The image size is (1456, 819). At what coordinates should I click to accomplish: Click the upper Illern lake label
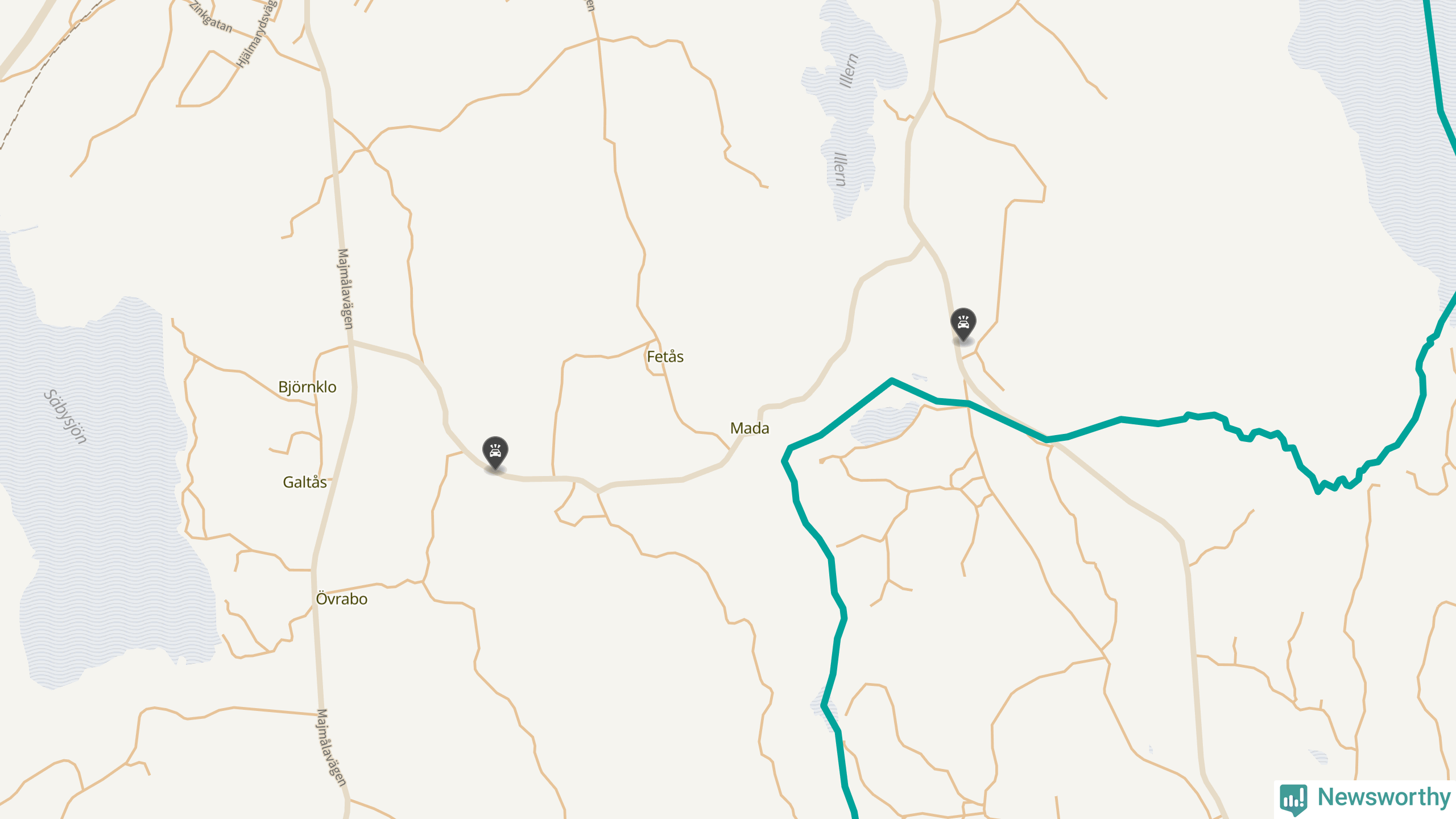point(849,71)
